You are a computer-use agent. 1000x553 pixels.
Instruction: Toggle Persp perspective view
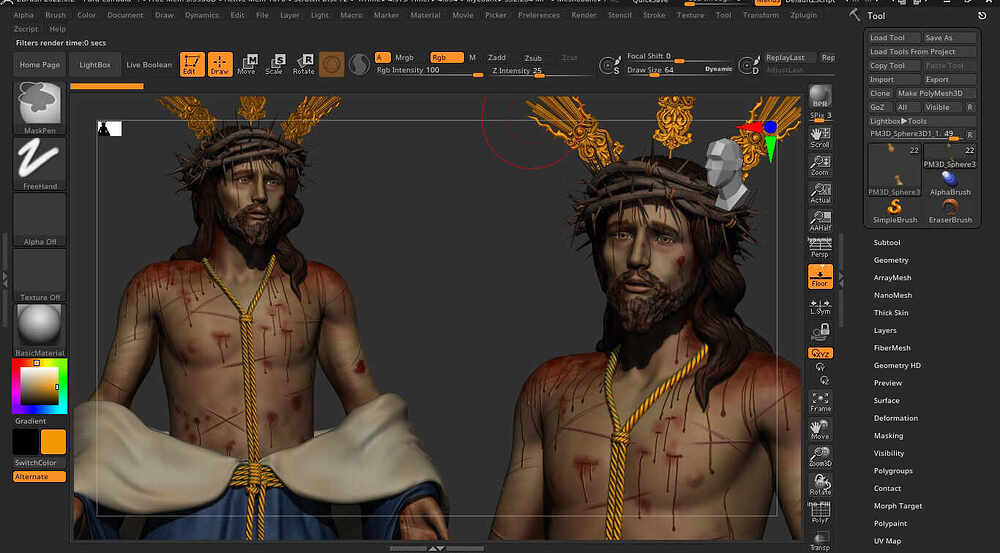point(820,248)
